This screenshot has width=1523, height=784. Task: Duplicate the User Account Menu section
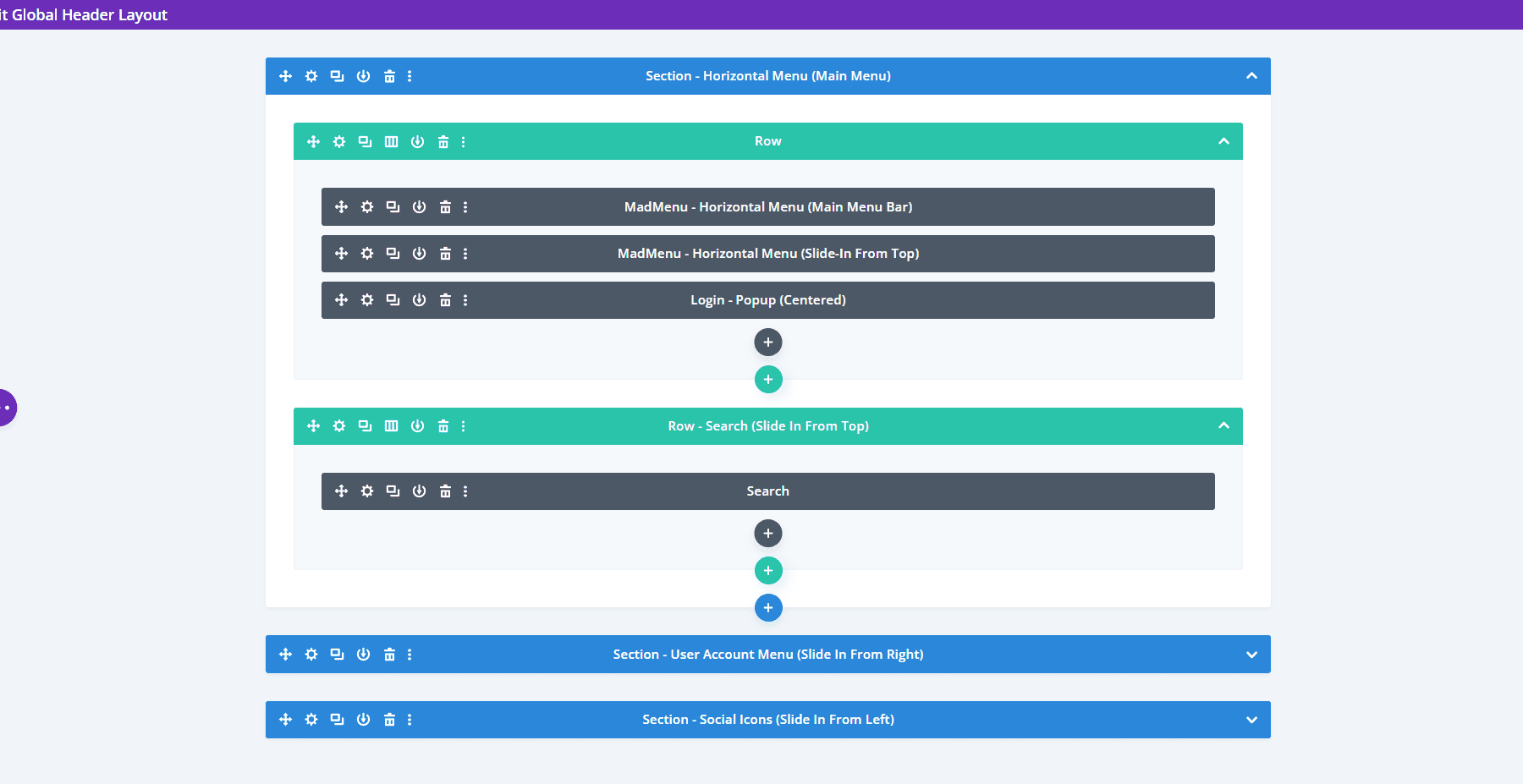[x=337, y=655]
